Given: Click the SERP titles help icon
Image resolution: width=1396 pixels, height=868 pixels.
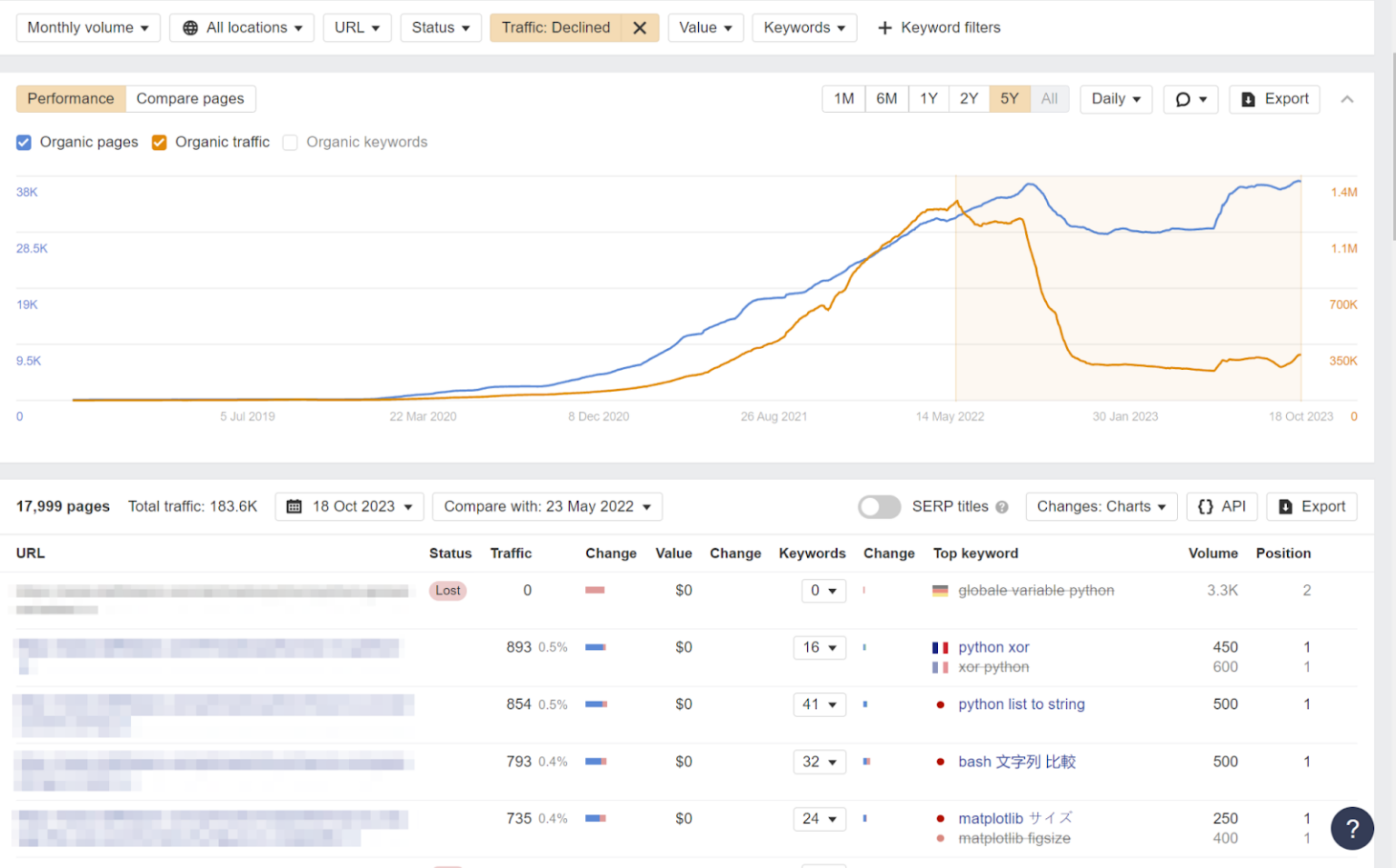Looking at the screenshot, I should (x=1002, y=507).
